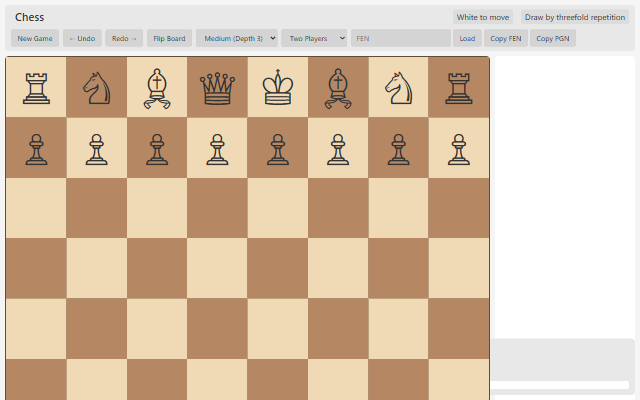Screen dimensions: 640x400
Task: Focus the FEN input field
Action: (x=401, y=38)
